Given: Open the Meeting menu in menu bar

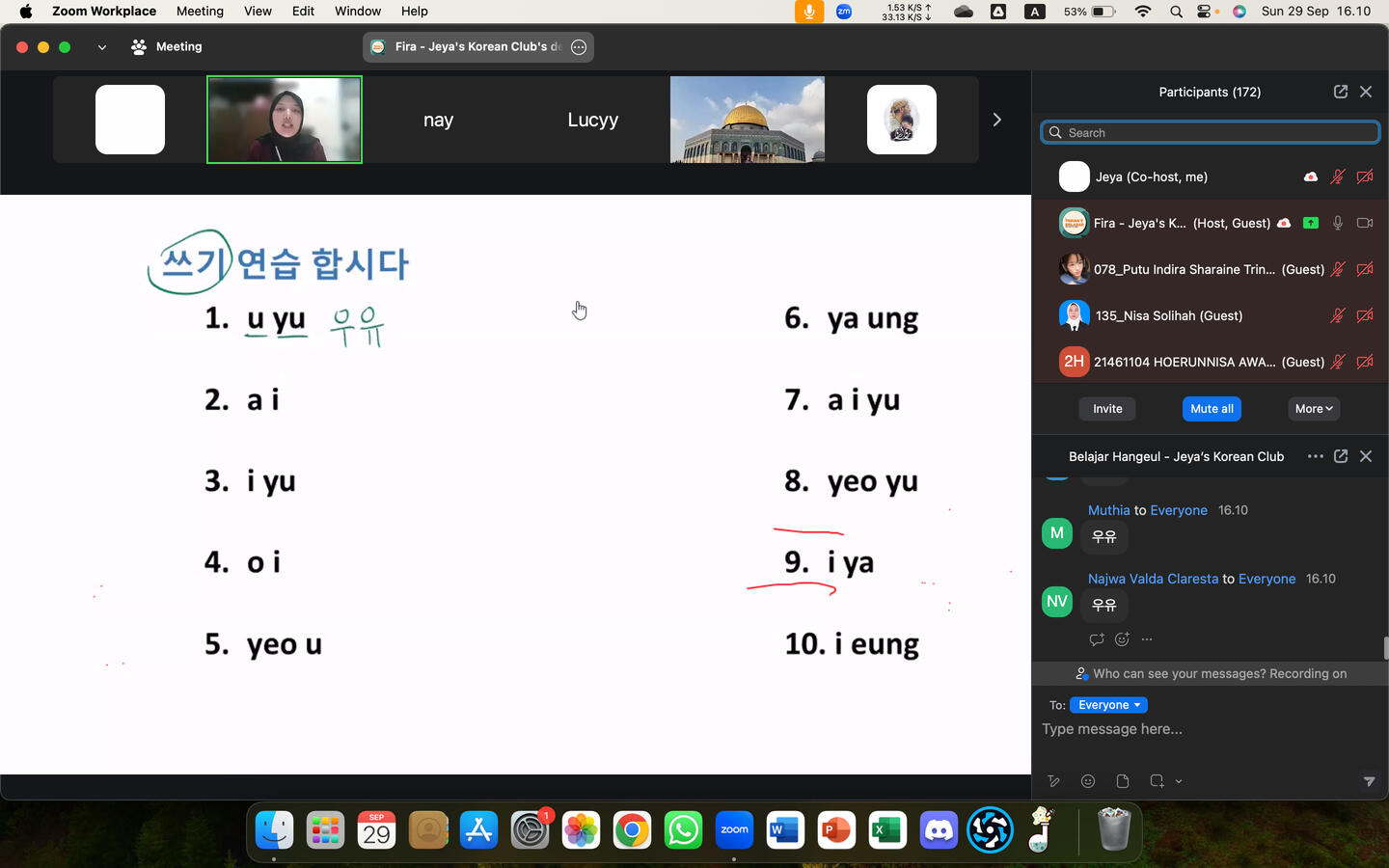Looking at the screenshot, I should coord(200,12).
